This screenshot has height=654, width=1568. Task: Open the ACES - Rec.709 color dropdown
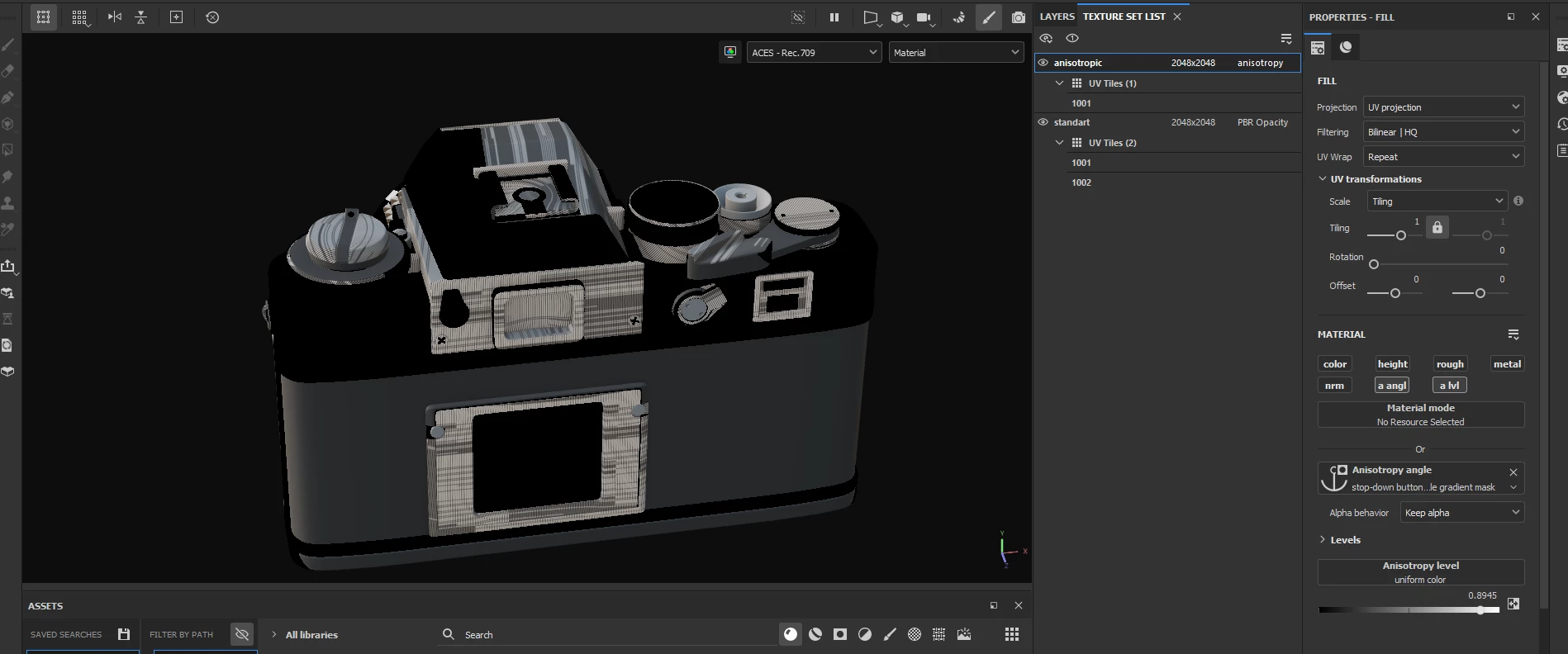pos(814,52)
